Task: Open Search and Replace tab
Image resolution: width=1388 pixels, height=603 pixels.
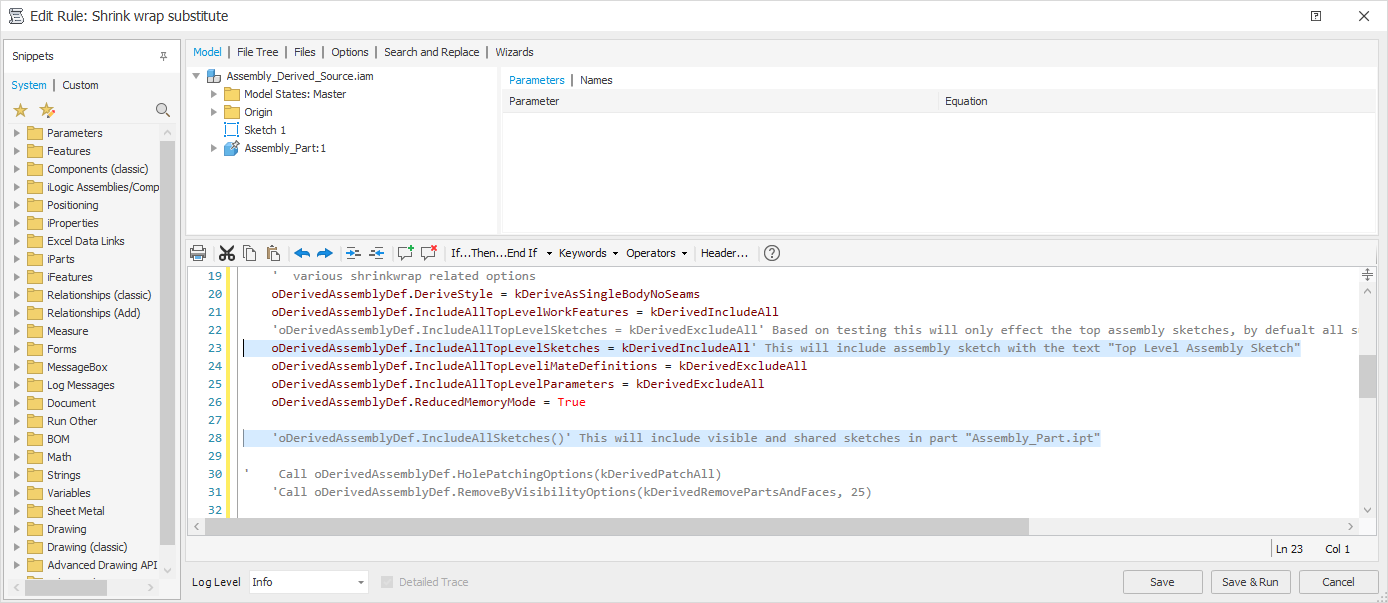Action: coord(431,52)
